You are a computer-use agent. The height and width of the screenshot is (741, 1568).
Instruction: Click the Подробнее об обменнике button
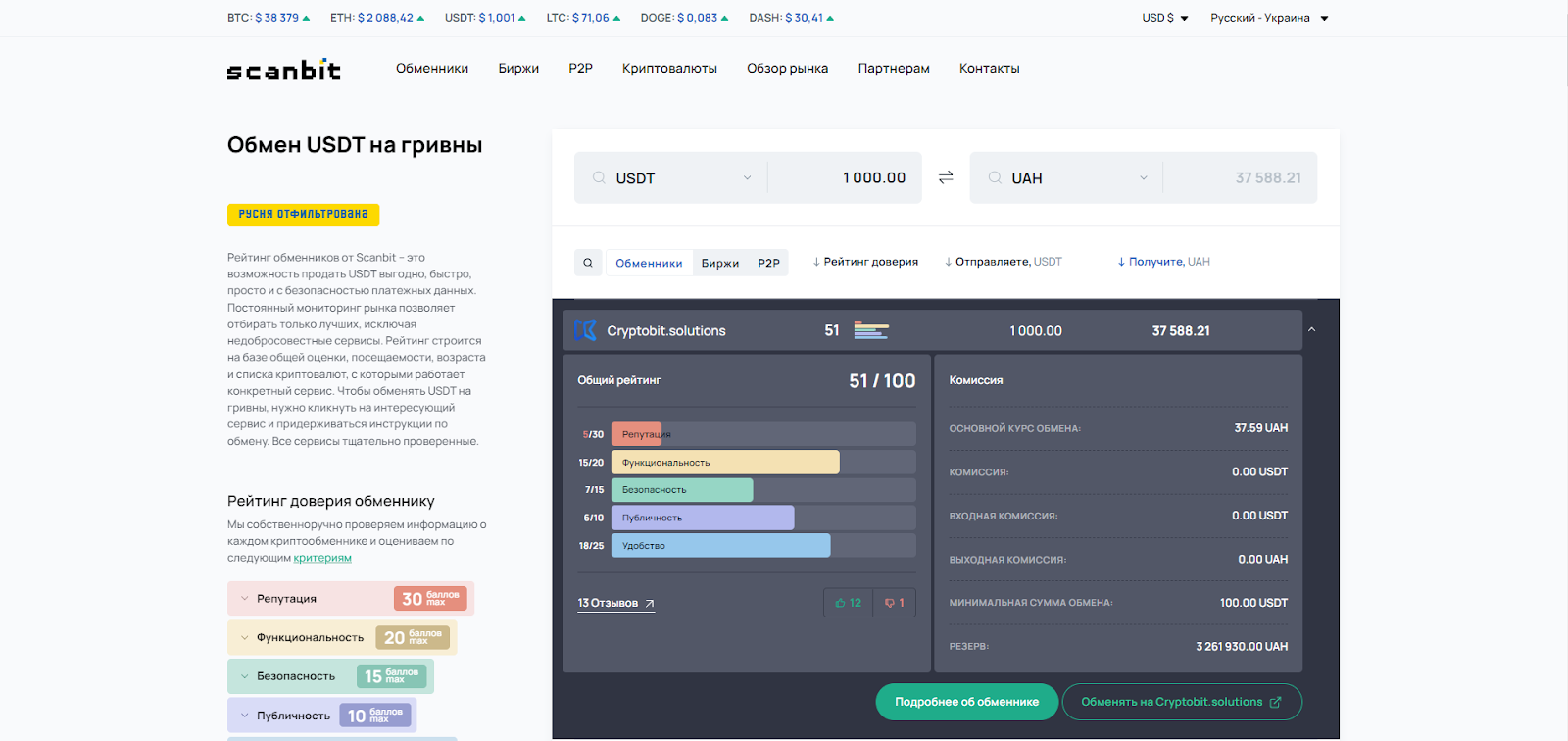click(966, 702)
